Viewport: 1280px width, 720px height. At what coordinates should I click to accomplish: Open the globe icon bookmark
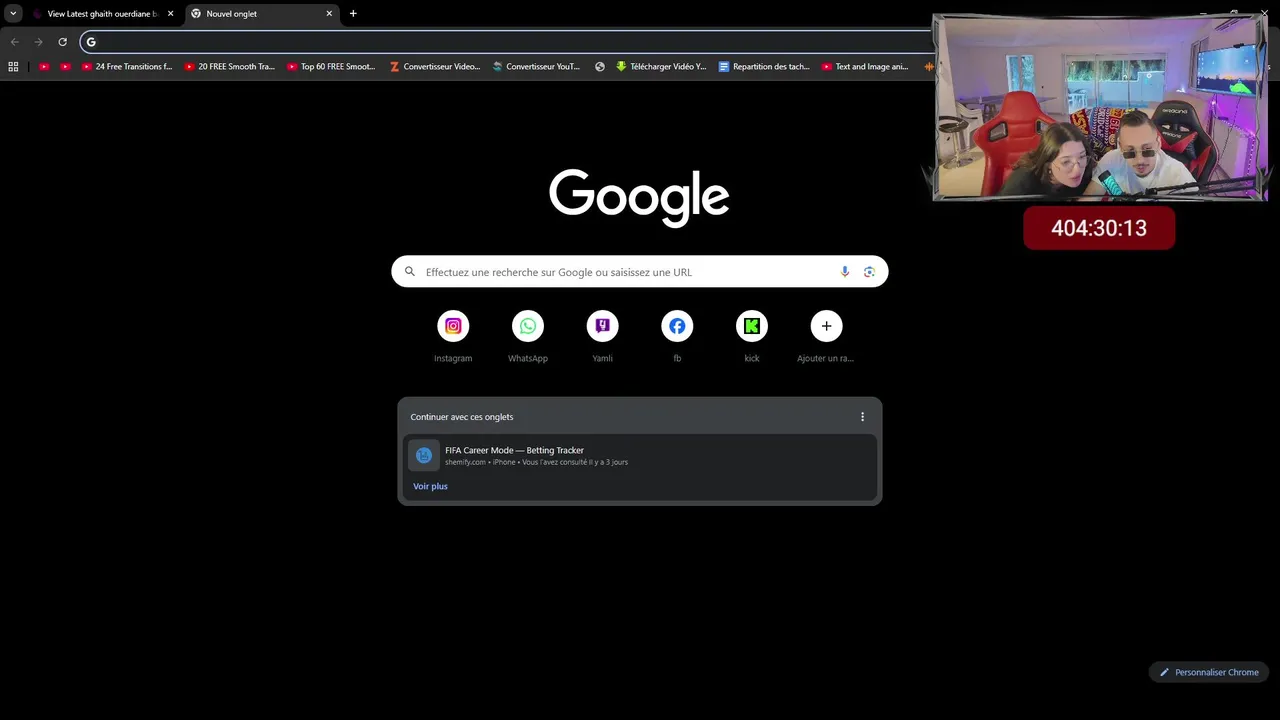click(600, 67)
